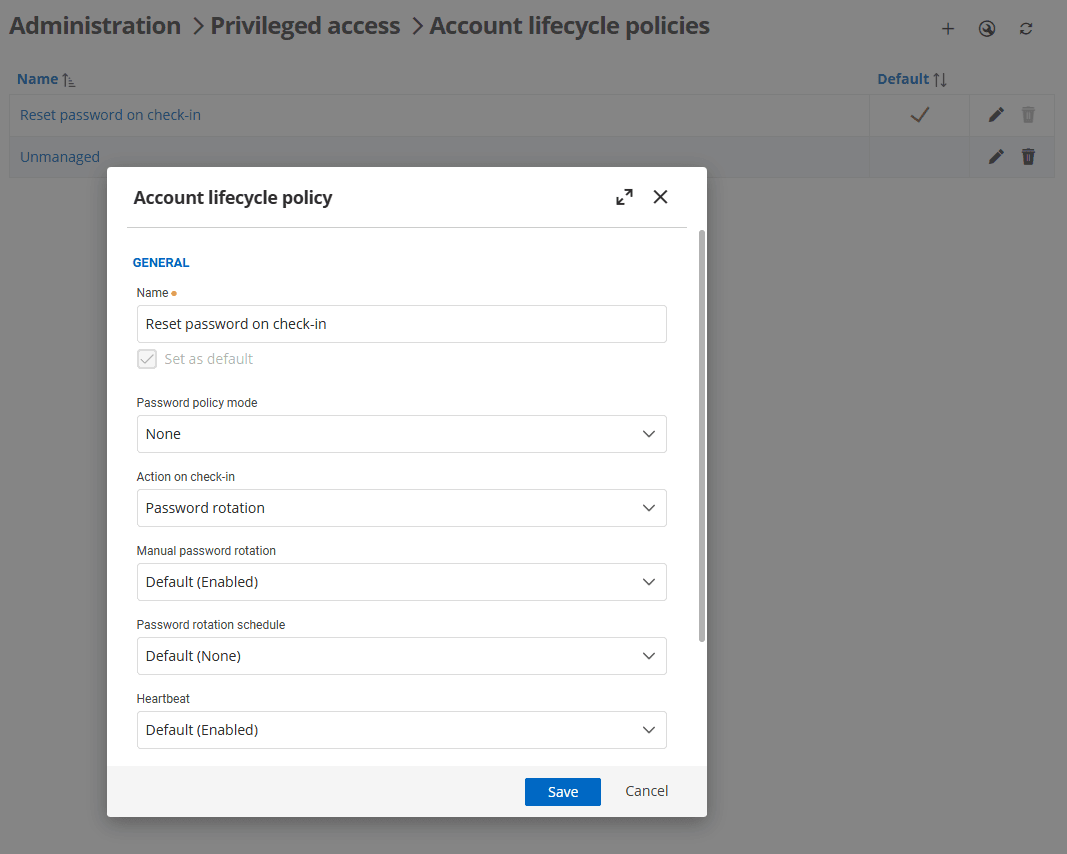Save the account lifecycle policy

(x=562, y=791)
